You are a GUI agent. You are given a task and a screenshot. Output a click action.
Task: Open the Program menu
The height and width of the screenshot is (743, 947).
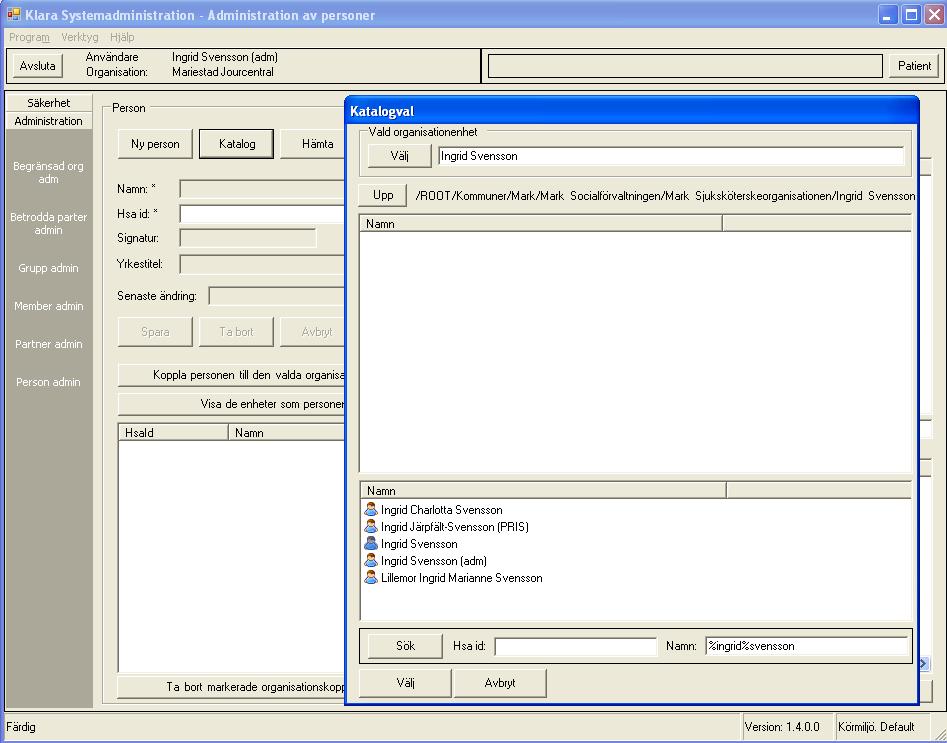(29, 37)
